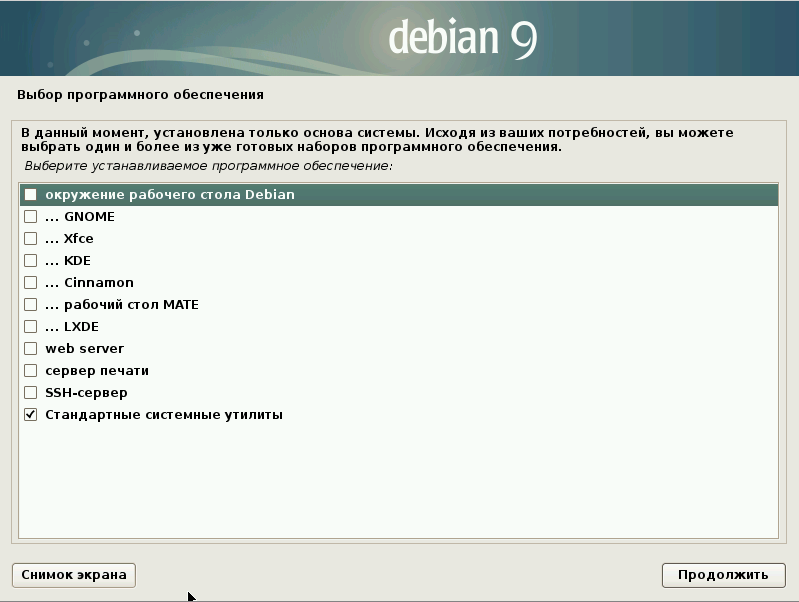Enable the GNOME checkbox
Viewport: 799px width, 602px height.
point(31,217)
